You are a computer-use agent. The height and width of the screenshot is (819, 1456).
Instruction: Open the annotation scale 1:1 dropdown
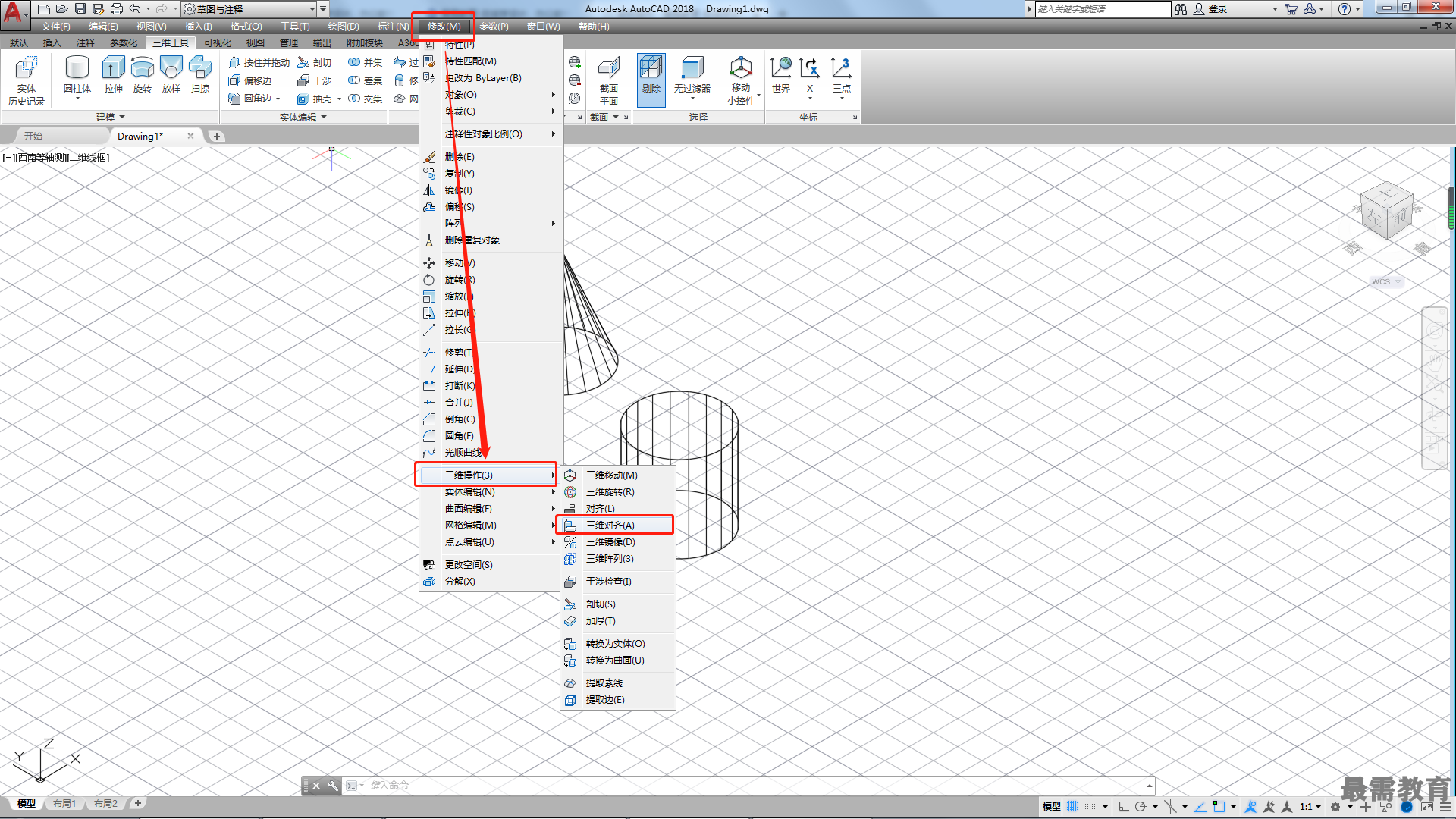click(1310, 806)
